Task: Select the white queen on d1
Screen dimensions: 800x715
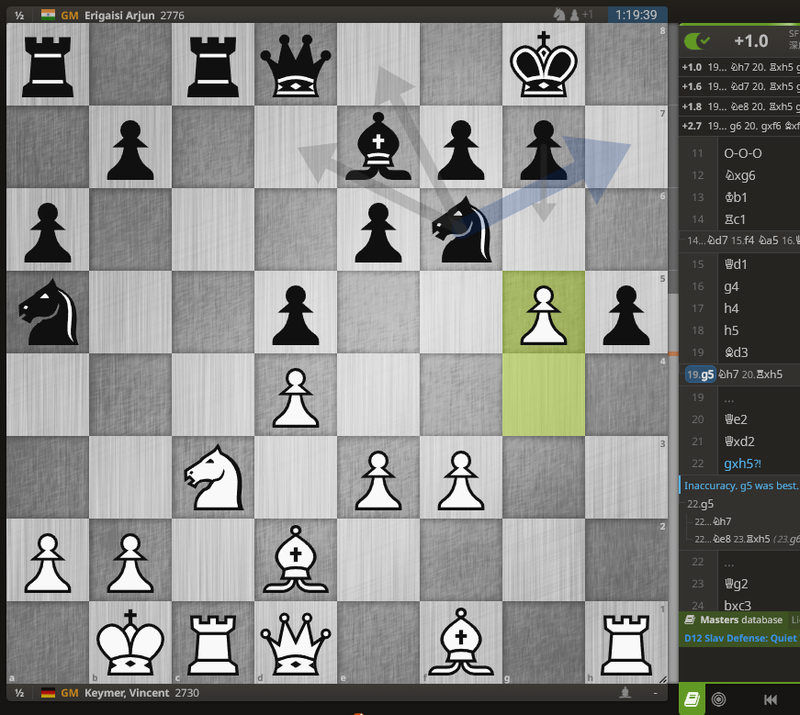Action: click(295, 643)
